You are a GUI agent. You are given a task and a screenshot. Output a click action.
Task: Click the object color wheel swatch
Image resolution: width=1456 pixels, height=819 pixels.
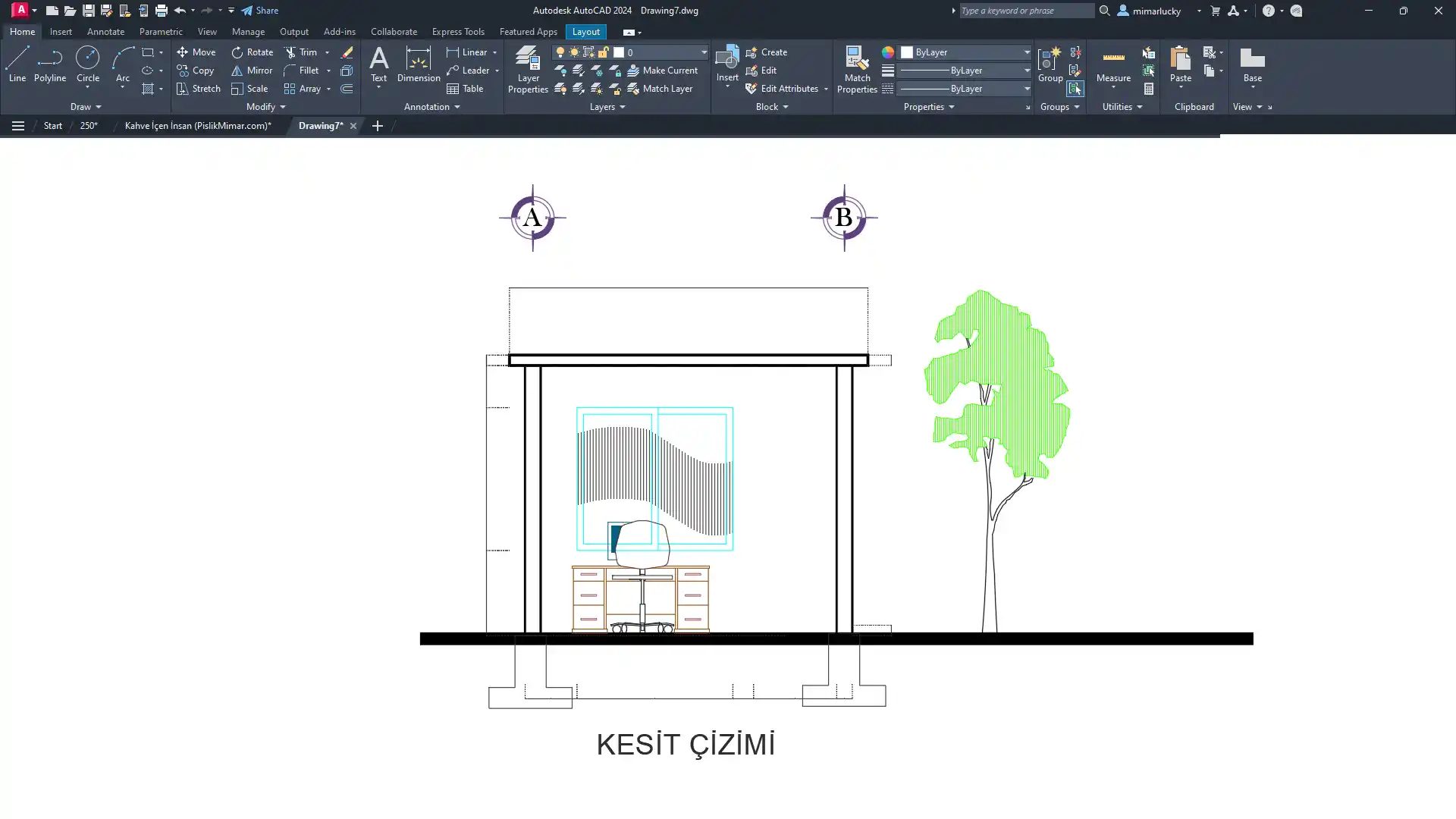[x=888, y=52]
